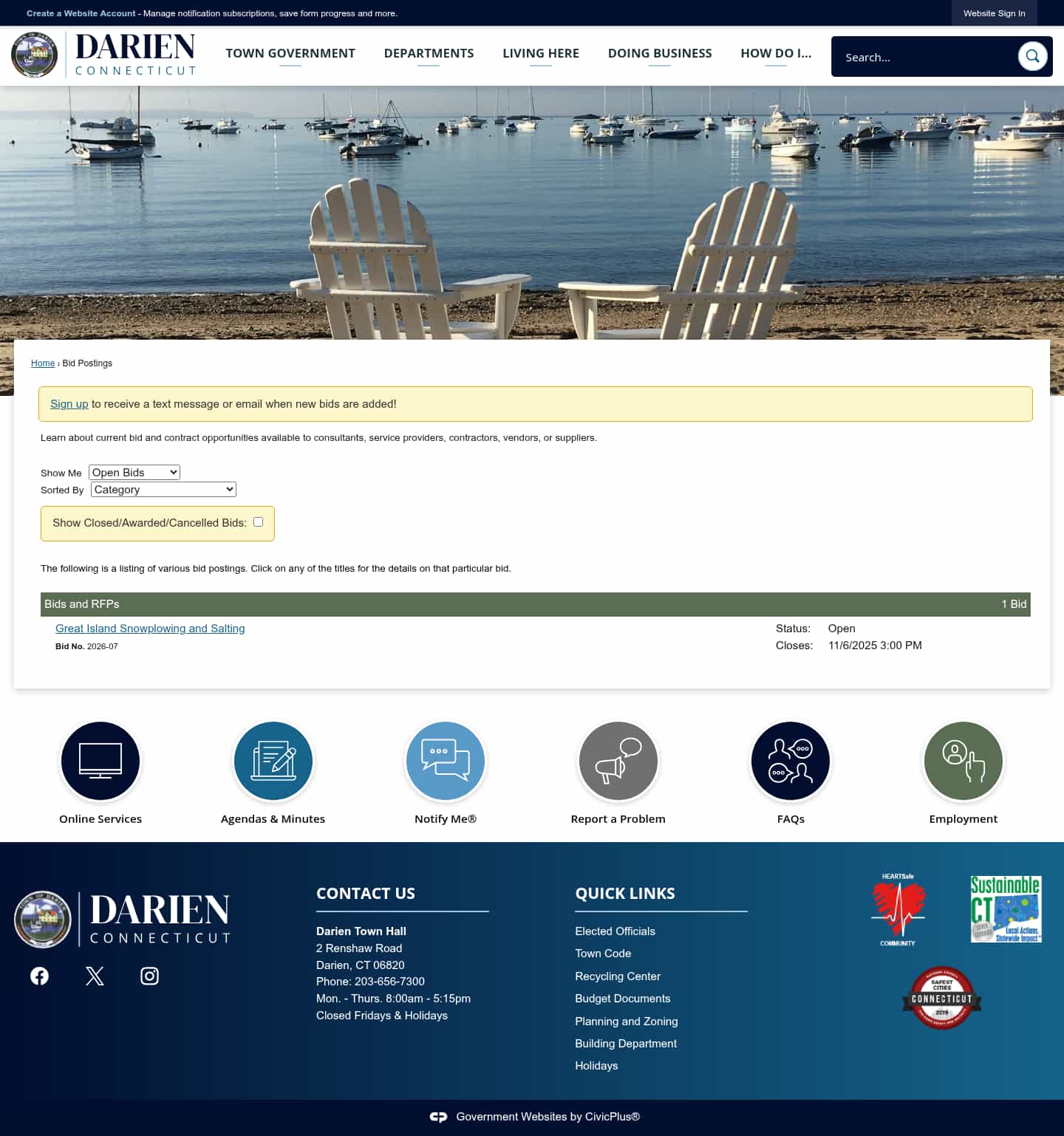Open Notify Me
The width and height of the screenshot is (1064, 1136).
[445, 761]
